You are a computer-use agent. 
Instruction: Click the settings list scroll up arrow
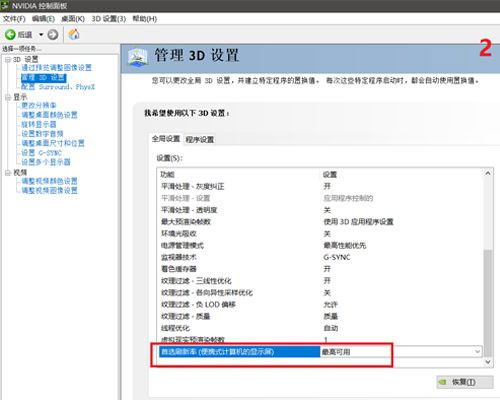(x=488, y=173)
